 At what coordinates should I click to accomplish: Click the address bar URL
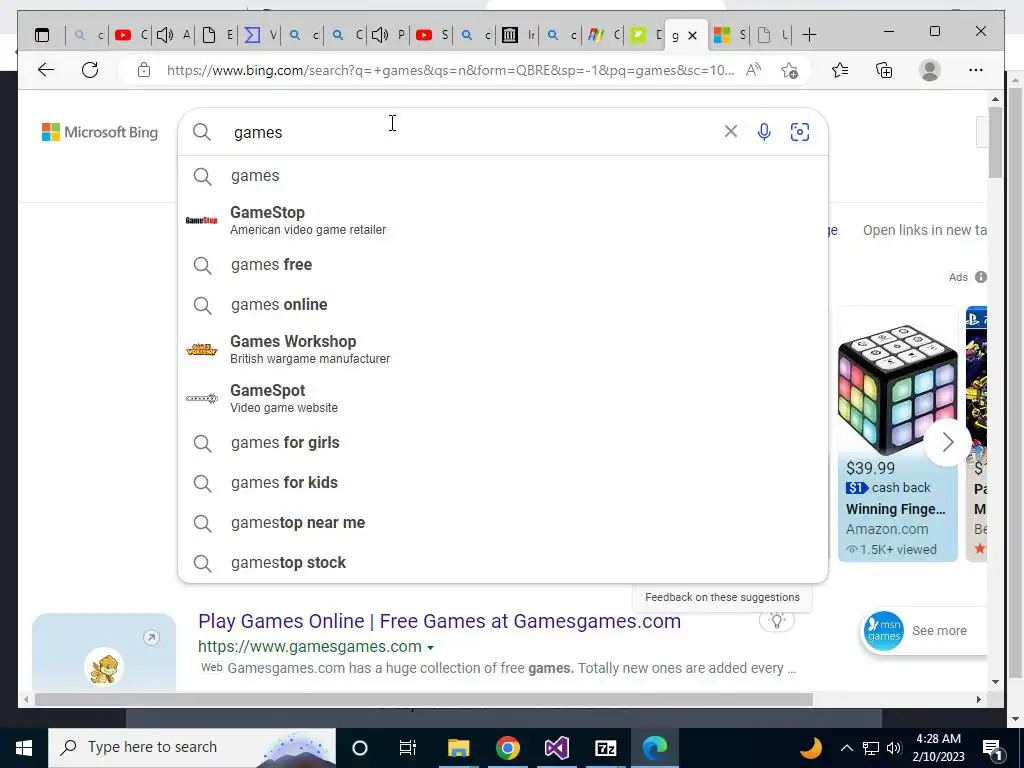[x=451, y=70]
